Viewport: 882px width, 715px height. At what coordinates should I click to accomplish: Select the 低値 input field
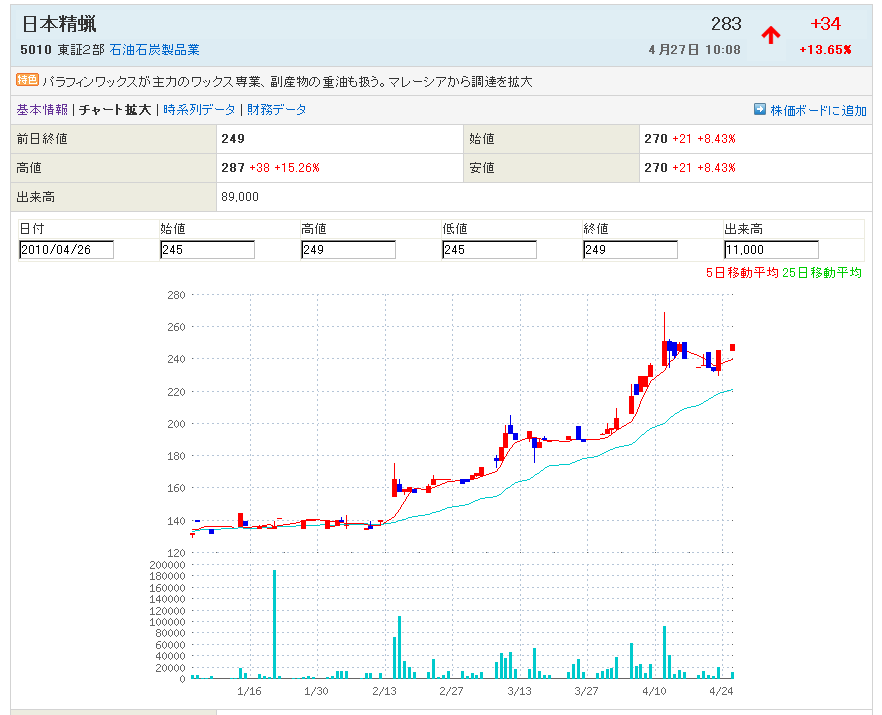[x=489, y=250]
